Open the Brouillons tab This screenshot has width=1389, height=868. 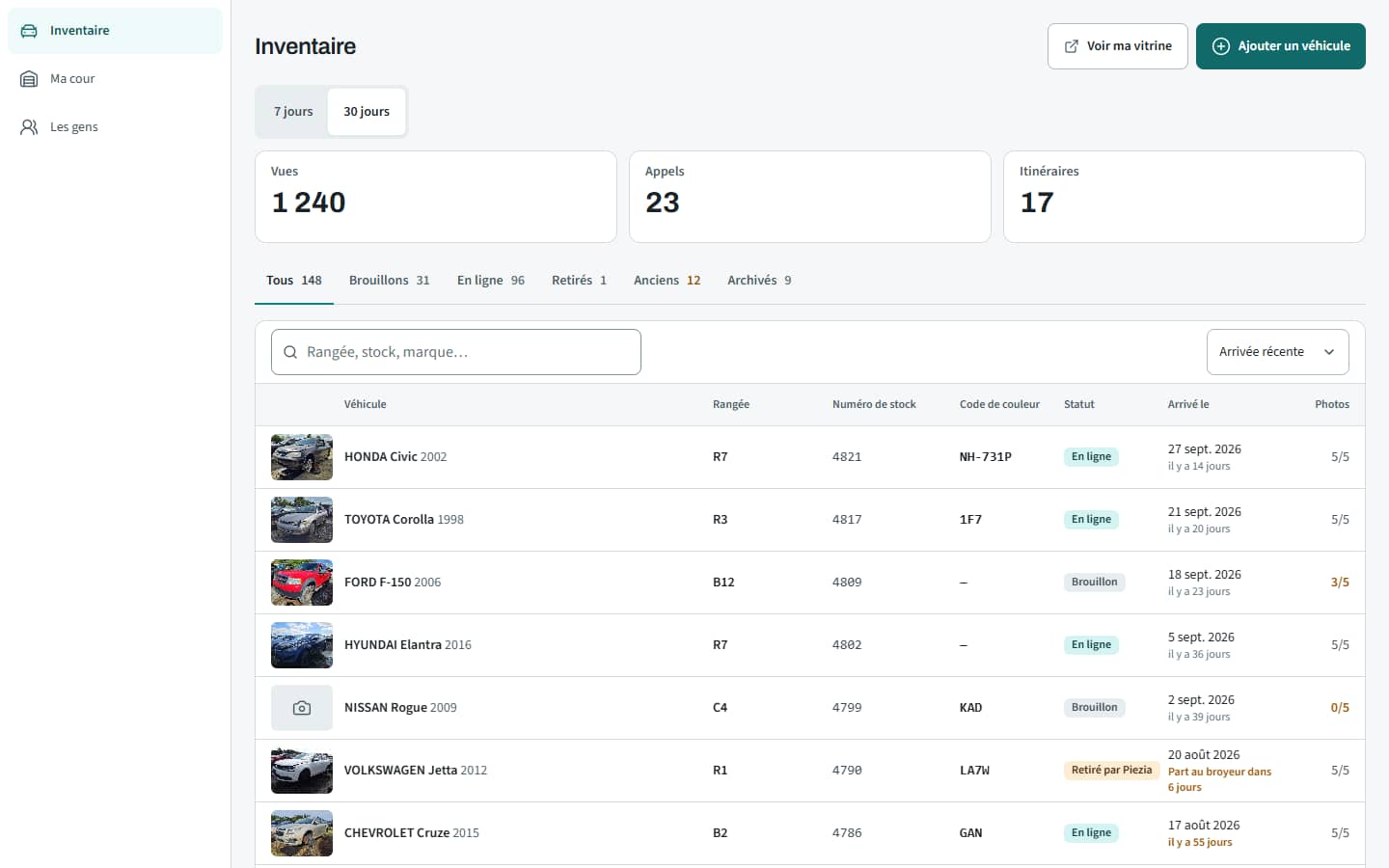click(x=390, y=281)
